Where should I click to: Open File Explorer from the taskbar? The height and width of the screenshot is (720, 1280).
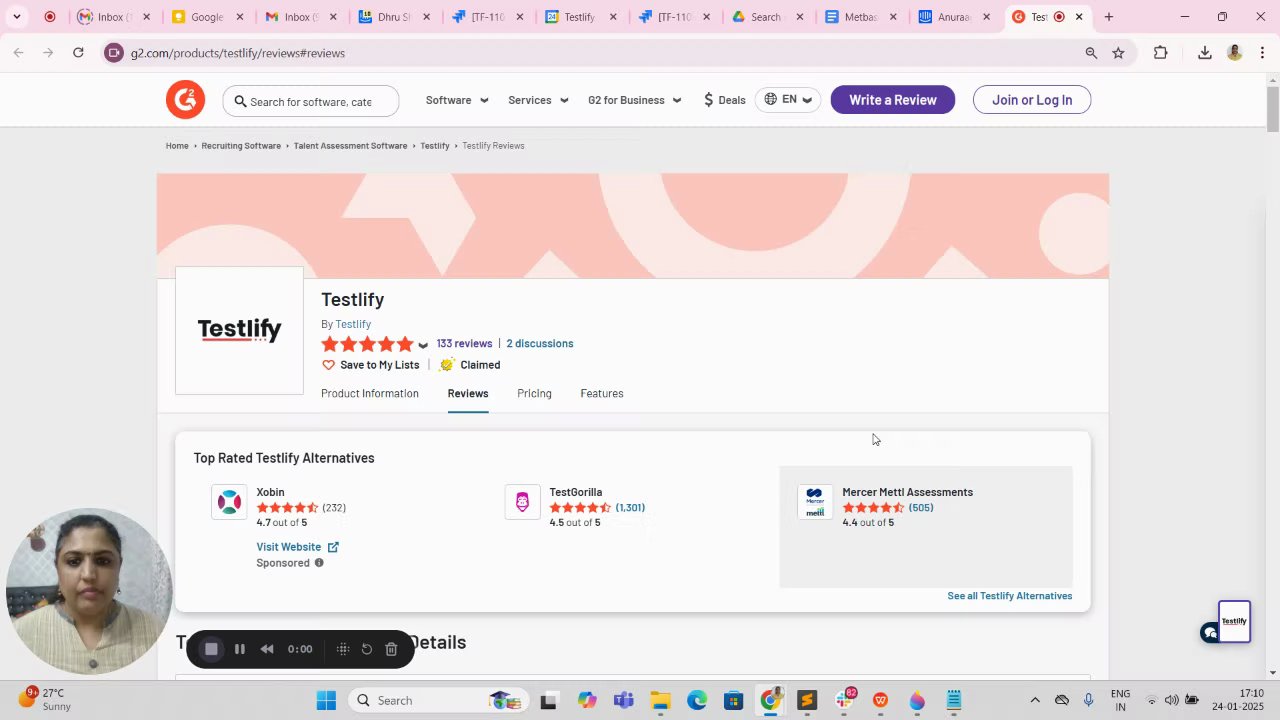660,700
